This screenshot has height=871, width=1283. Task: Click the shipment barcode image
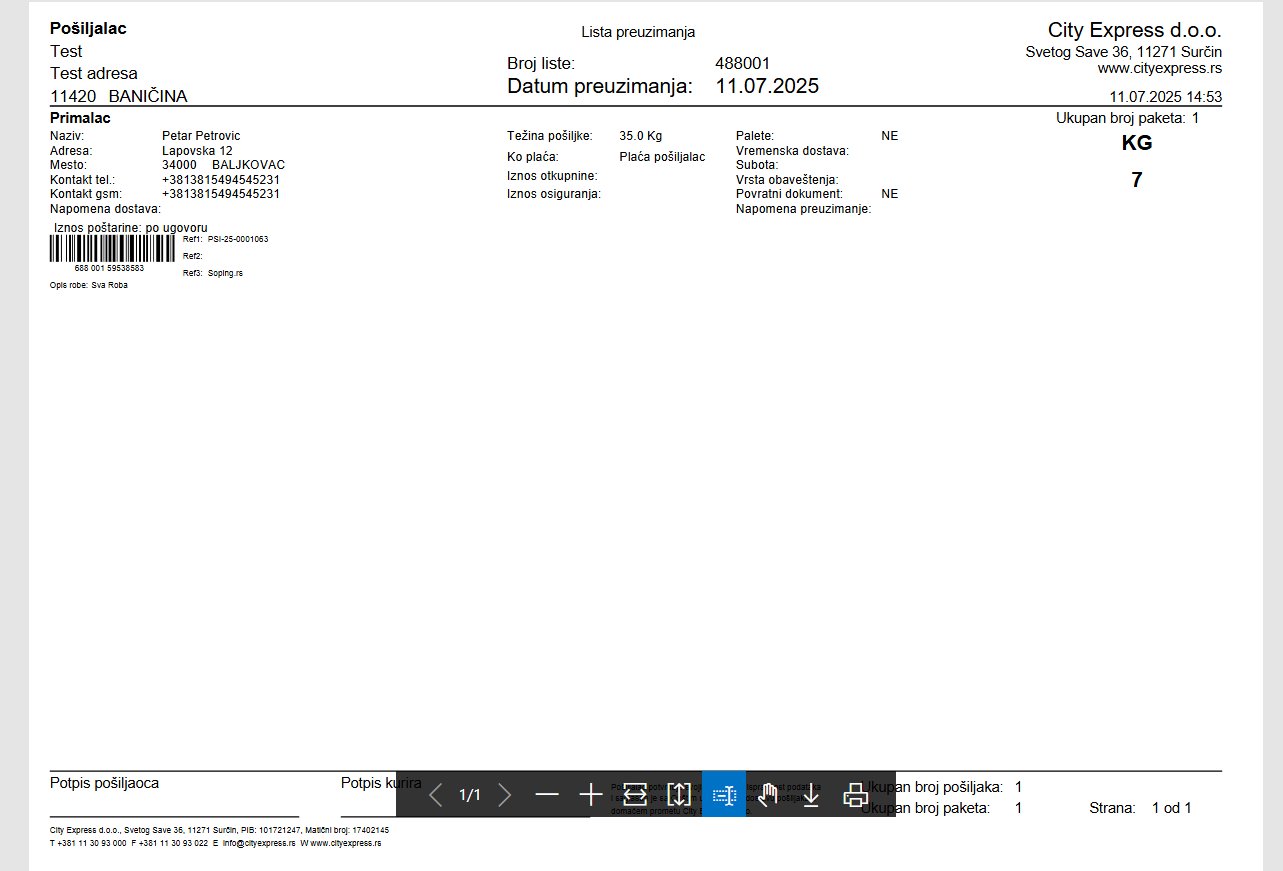point(112,249)
